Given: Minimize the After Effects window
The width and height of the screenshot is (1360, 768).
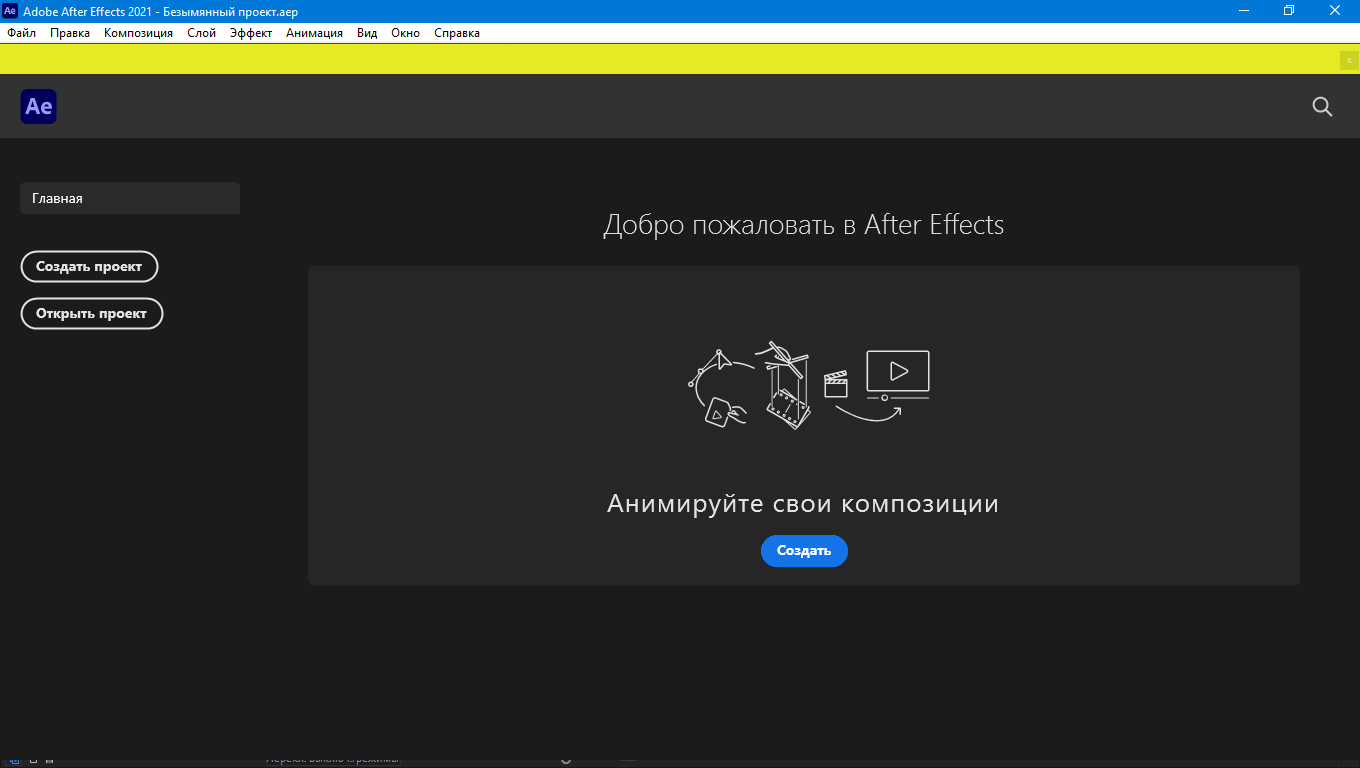Looking at the screenshot, I should pos(1243,11).
